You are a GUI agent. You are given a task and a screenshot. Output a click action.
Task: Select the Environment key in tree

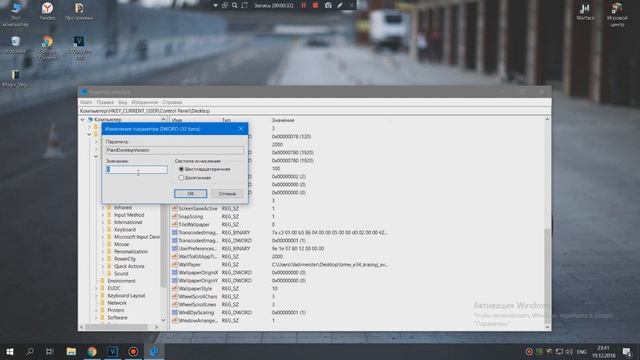pos(121,281)
